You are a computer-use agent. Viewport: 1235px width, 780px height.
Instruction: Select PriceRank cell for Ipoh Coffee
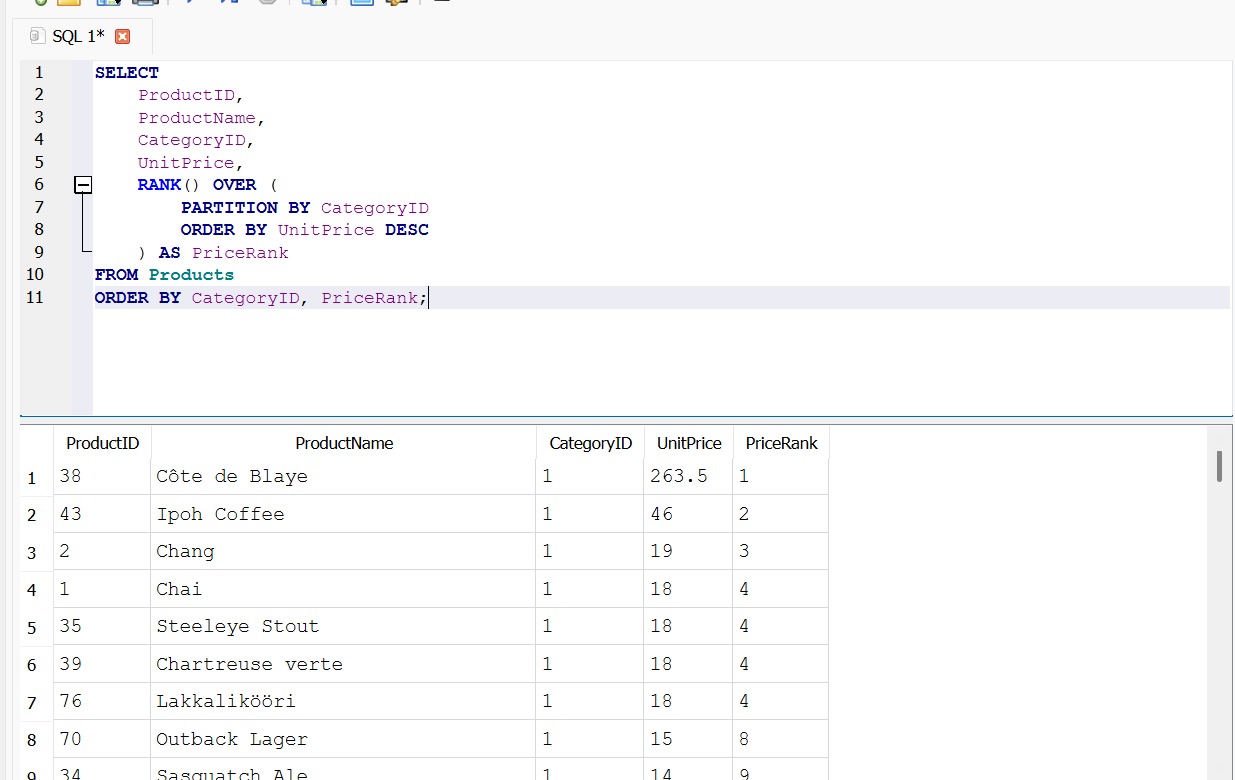(781, 514)
